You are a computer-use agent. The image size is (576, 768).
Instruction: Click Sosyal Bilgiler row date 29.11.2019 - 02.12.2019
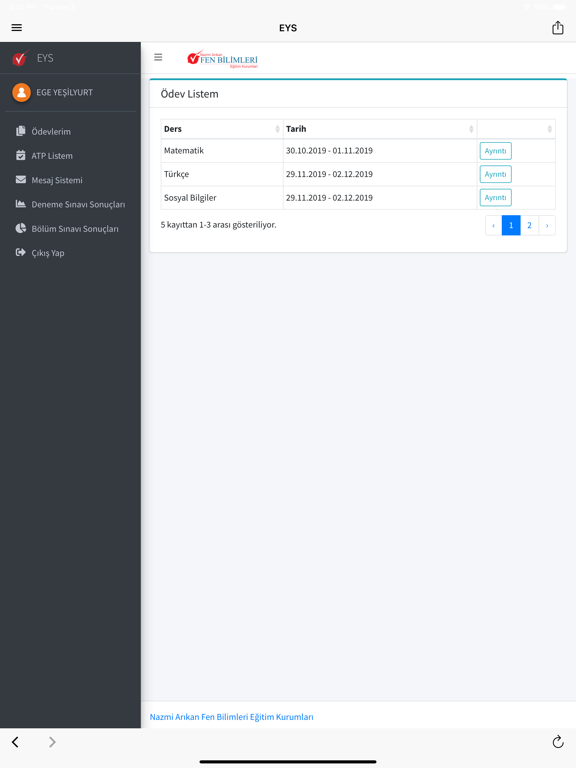(329, 198)
